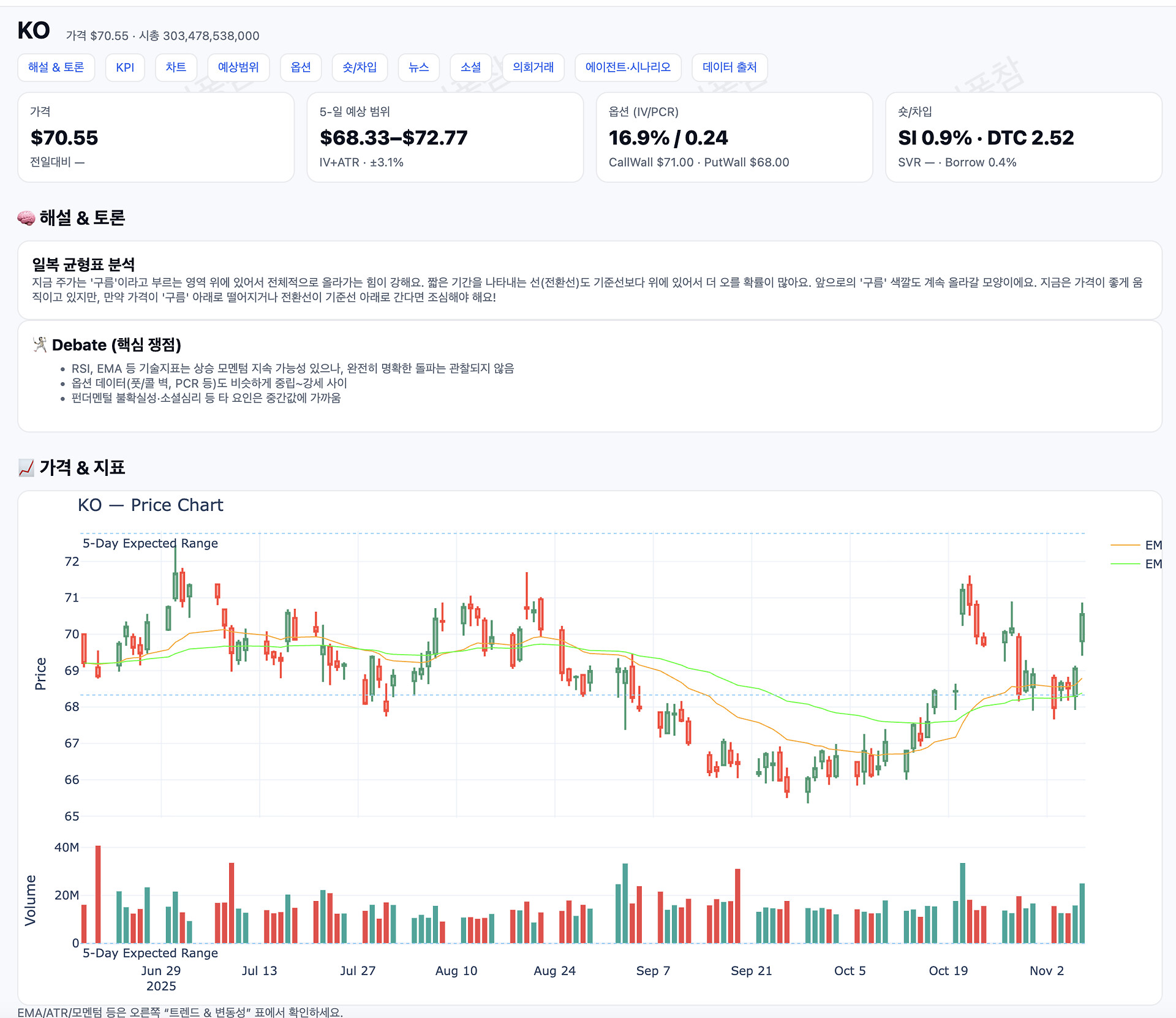Click the fencing icon next to Debate
The width and height of the screenshot is (1176, 1018).
click(x=40, y=345)
